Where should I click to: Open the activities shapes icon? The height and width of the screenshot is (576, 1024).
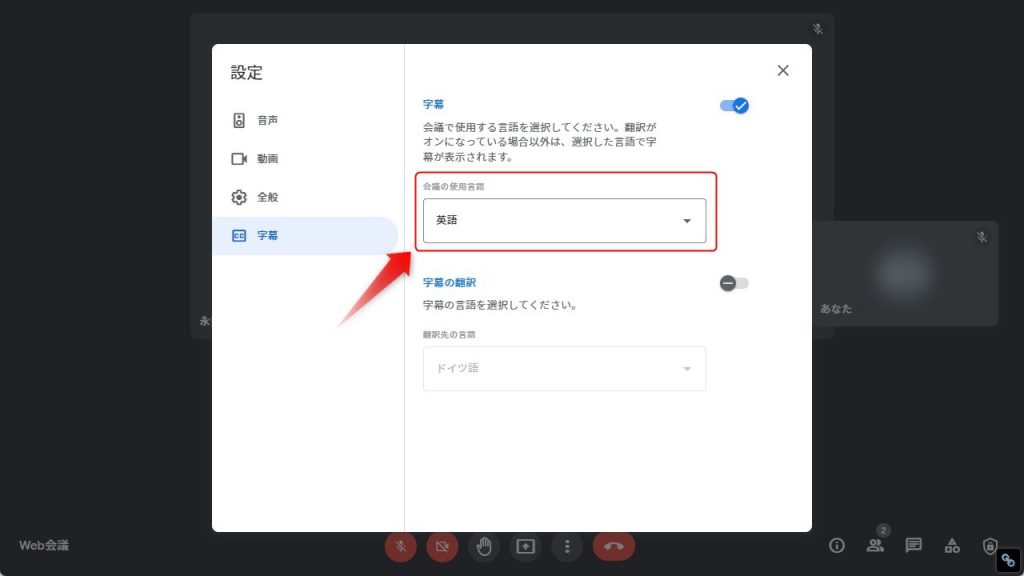952,545
